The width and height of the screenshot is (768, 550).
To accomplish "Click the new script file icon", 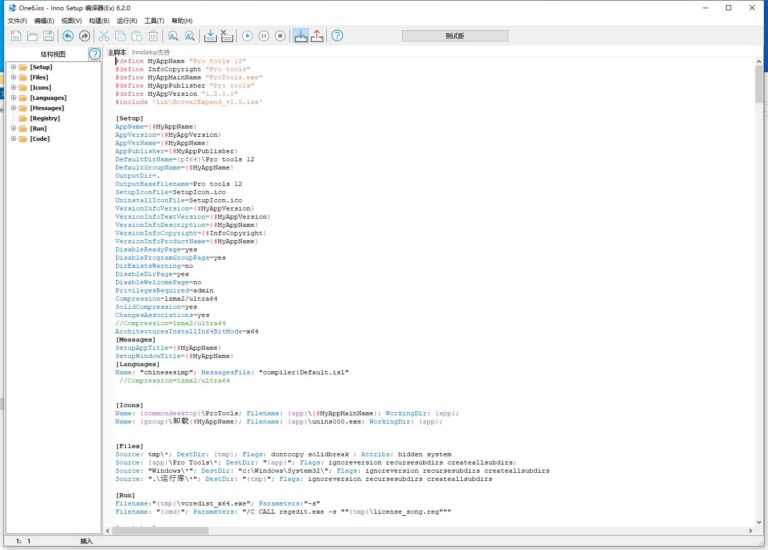I will point(16,36).
